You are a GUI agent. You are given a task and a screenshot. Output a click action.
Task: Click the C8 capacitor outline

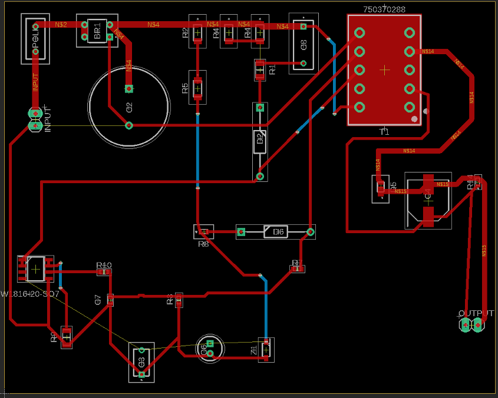point(303,44)
